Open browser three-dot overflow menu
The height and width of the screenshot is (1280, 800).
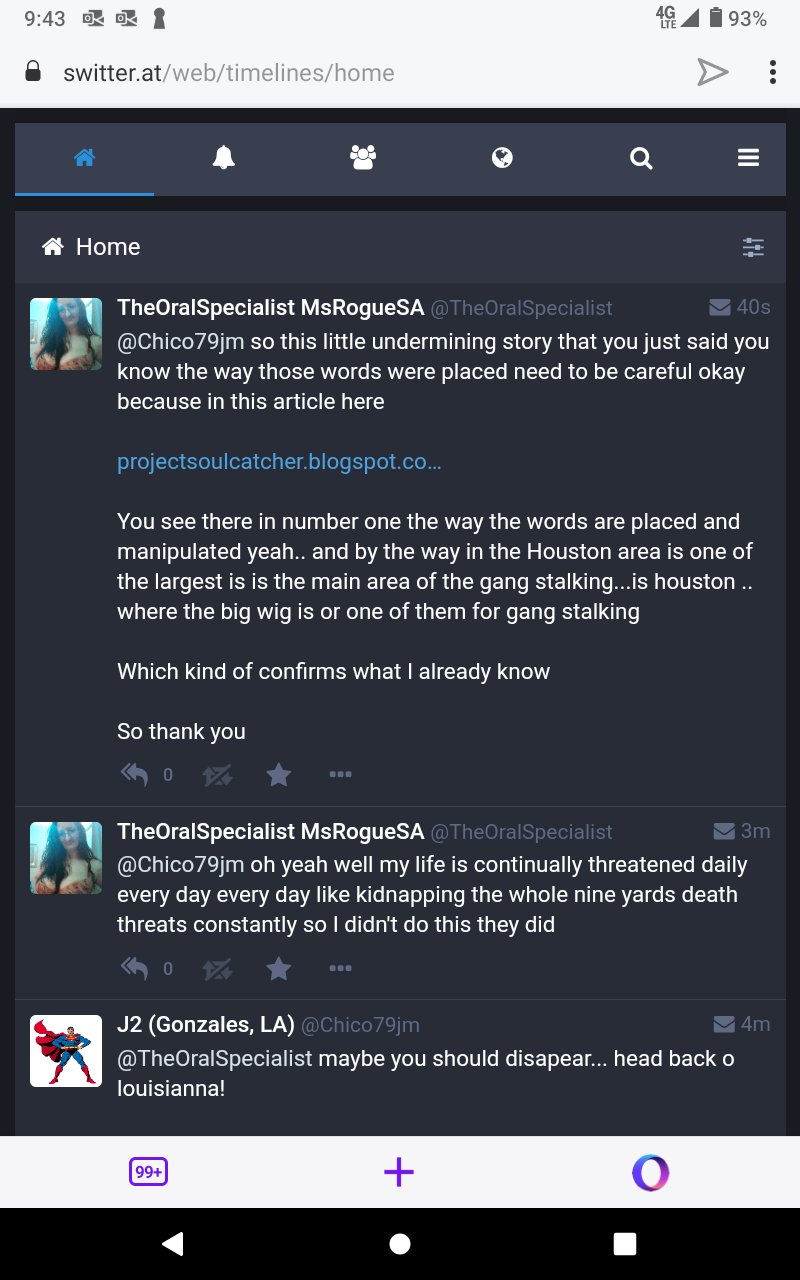point(772,72)
